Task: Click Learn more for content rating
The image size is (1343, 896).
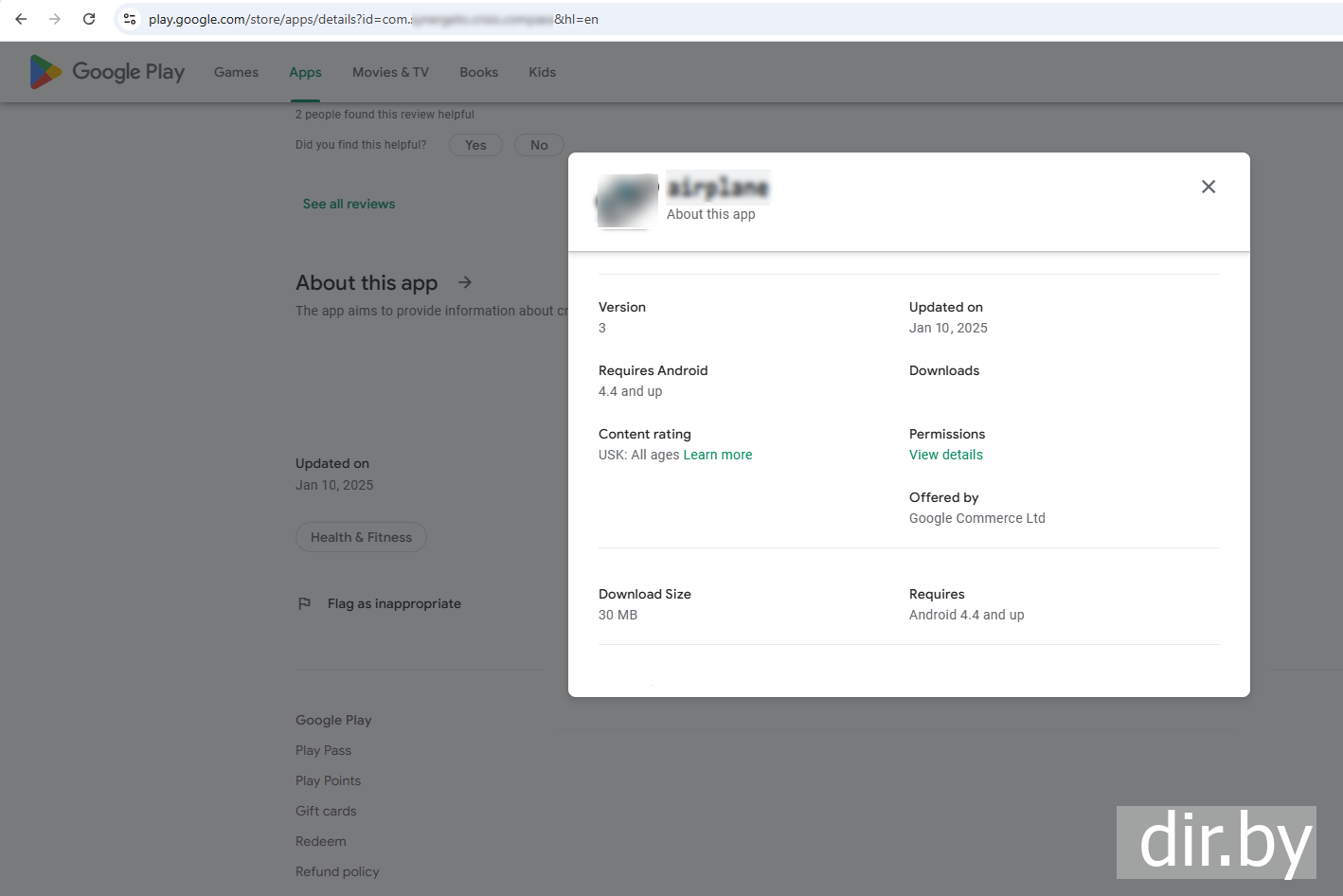Action: (717, 455)
